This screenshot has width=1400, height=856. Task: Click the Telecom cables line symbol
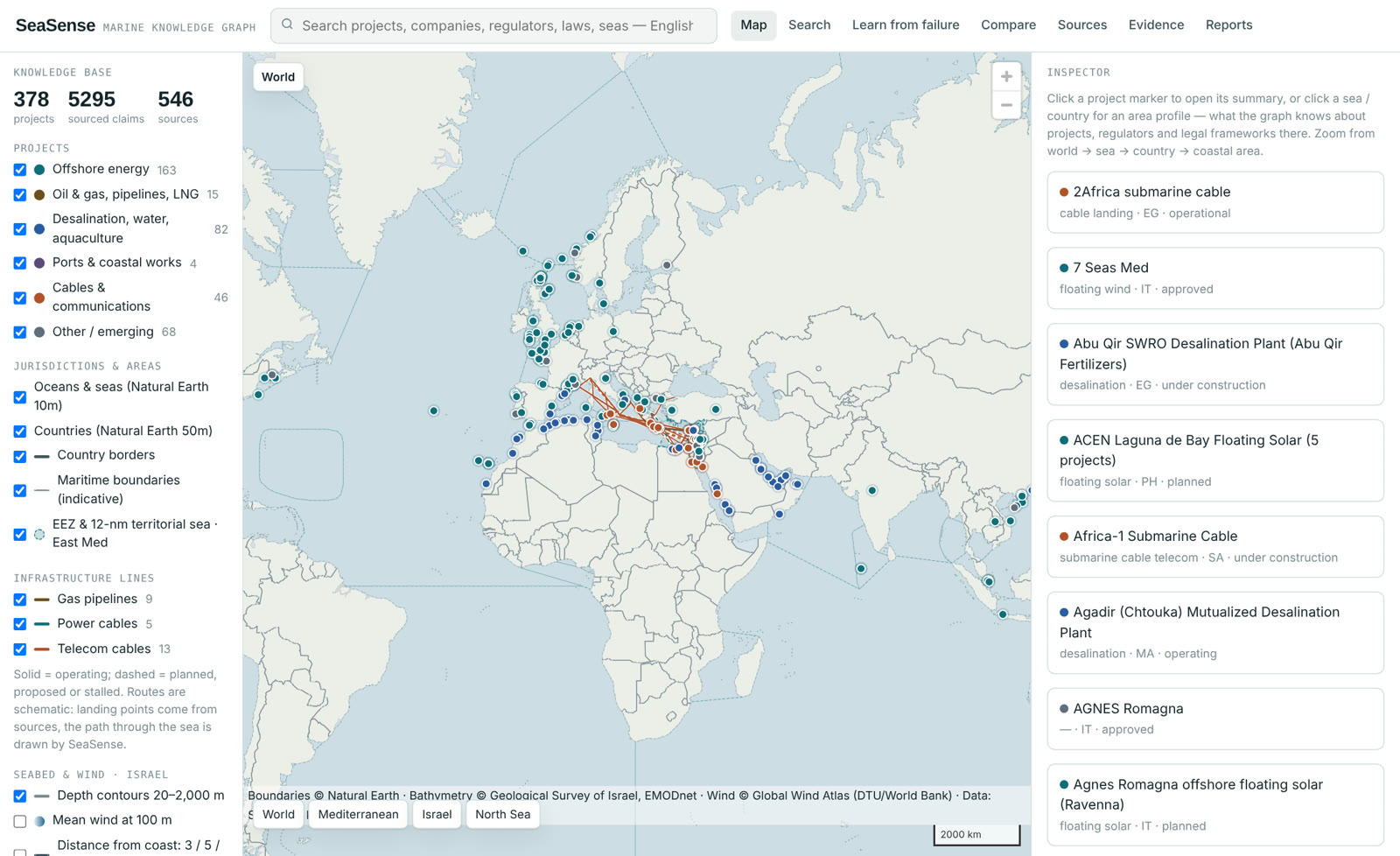[x=41, y=649]
